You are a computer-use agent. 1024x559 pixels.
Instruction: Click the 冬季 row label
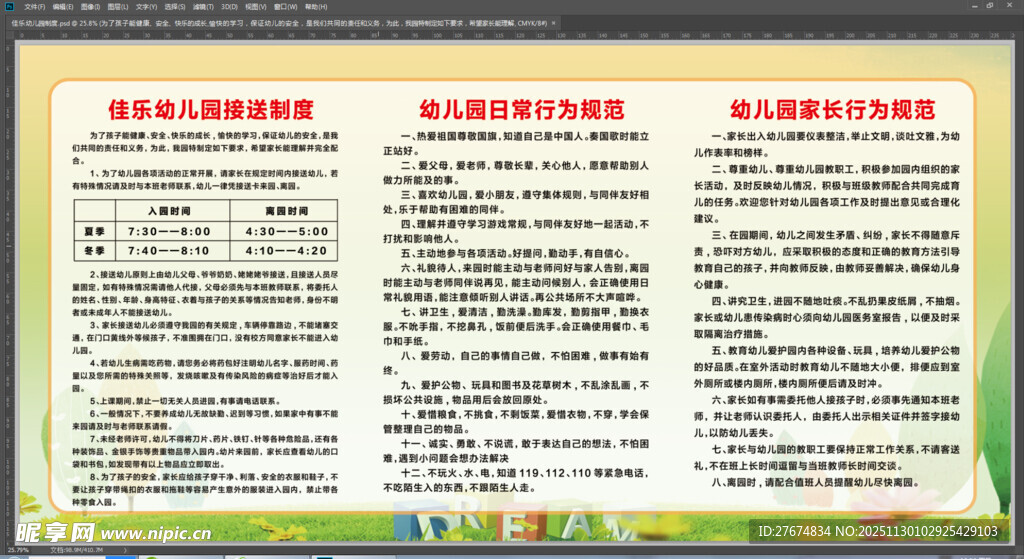(x=94, y=251)
